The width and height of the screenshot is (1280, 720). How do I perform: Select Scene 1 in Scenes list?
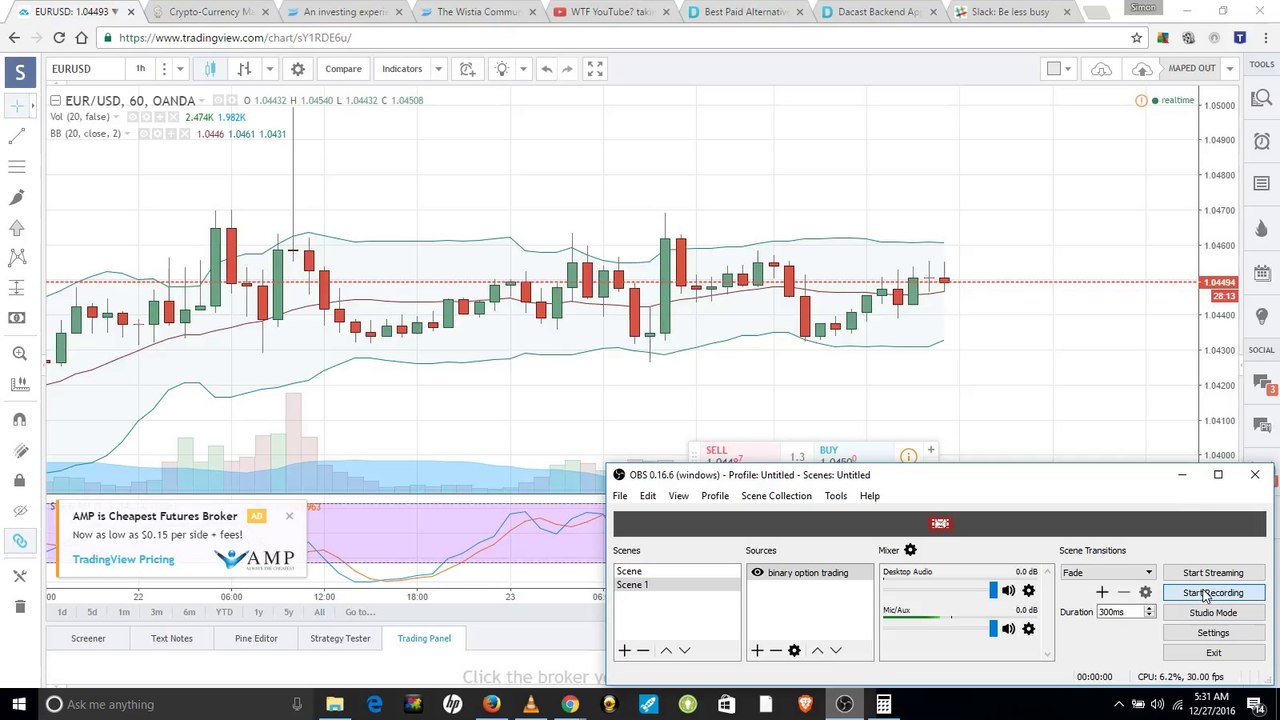tap(677, 585)
